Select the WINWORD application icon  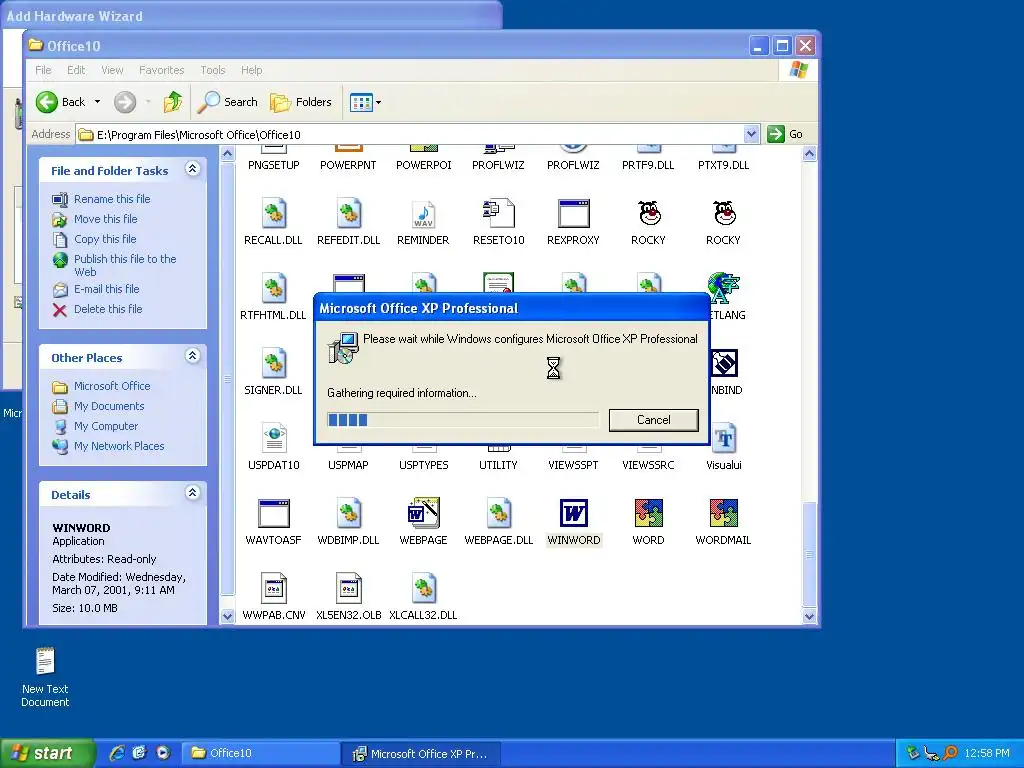click(573, 513)
